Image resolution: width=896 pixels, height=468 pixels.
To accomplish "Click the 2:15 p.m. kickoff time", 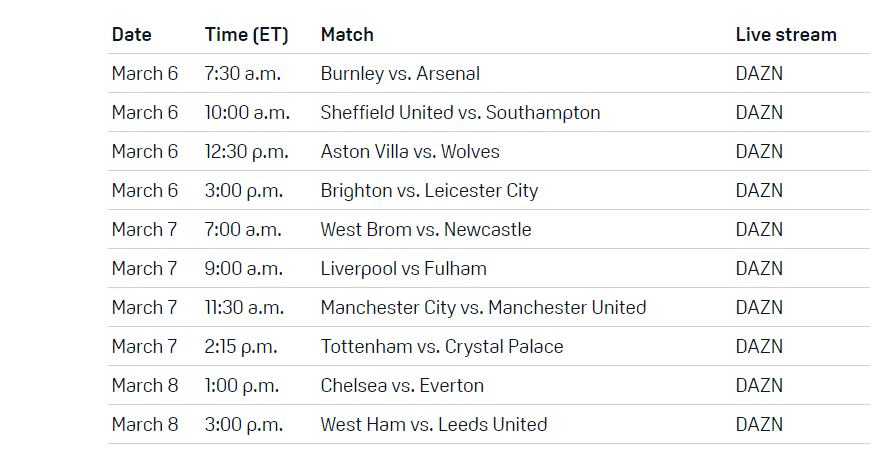I will [241, 346].
